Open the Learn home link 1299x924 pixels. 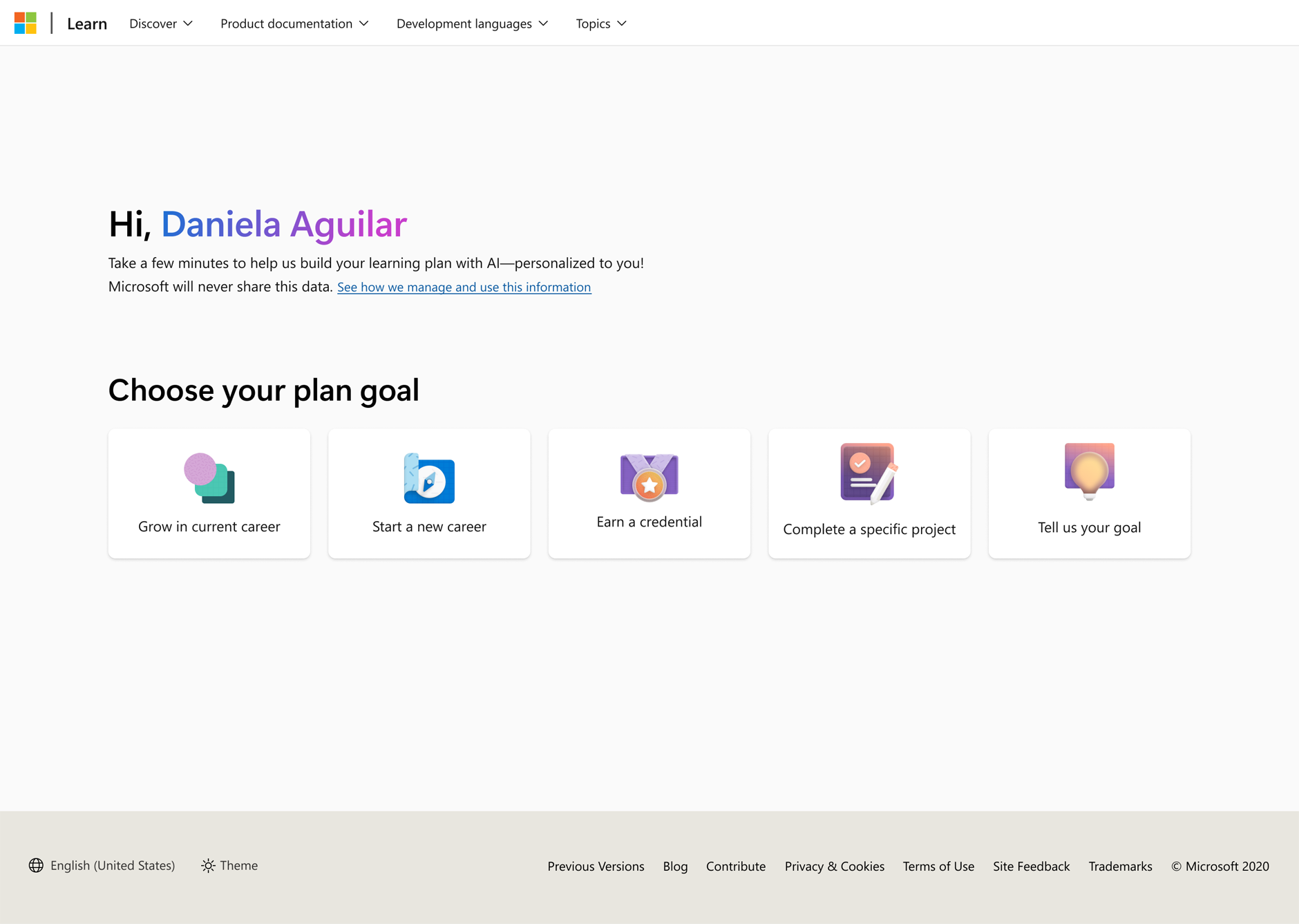tap(87, 23)
